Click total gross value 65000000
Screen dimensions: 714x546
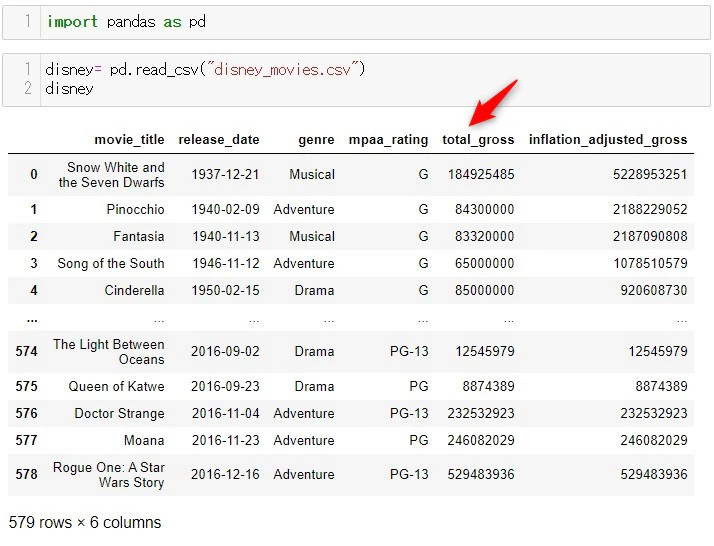click(x=484, y=263)
